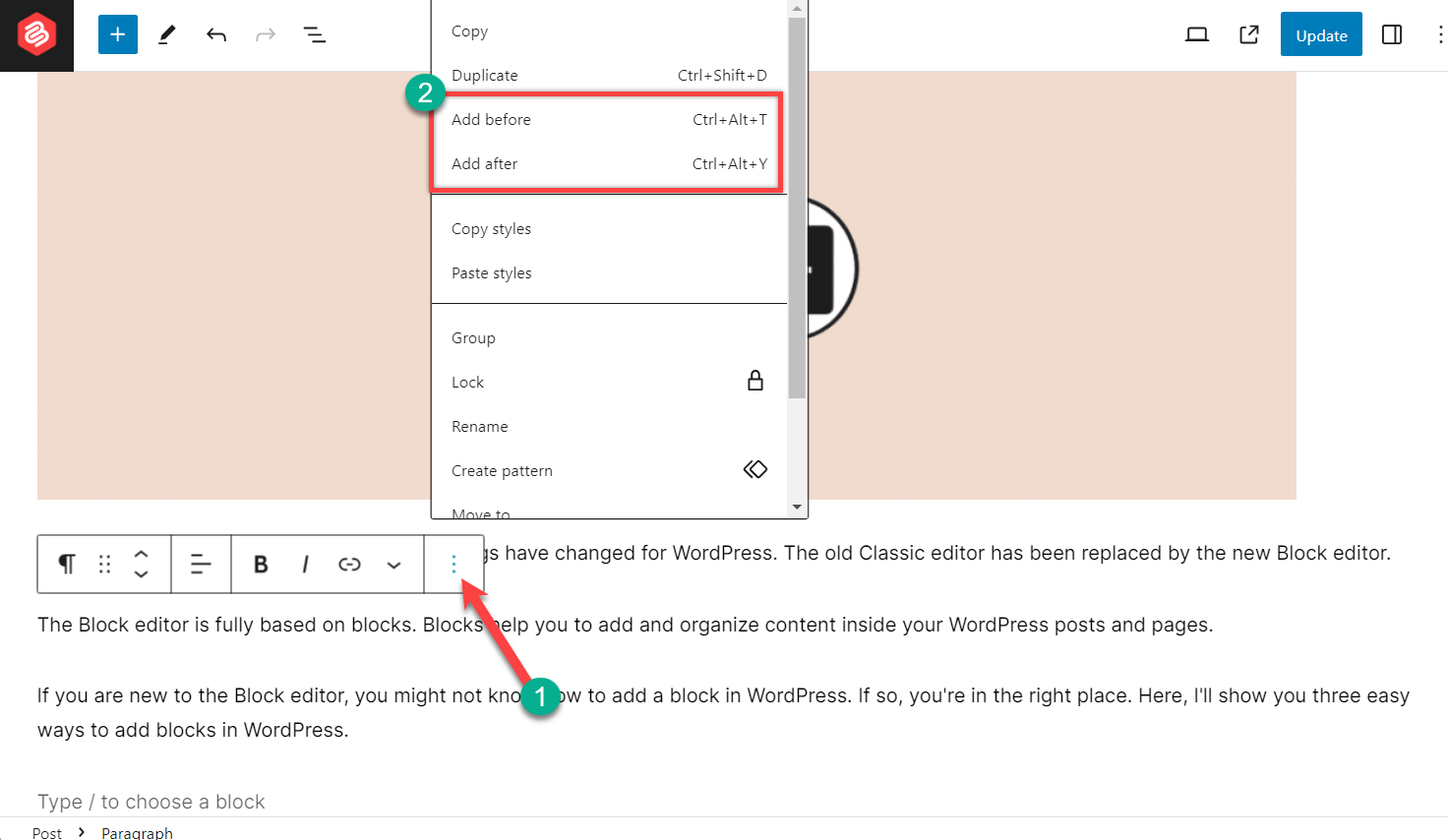Image resolution: width=1448 pixels, height=840 pixels.
Task: Move the block down
Action: click(x=141, y=573)
